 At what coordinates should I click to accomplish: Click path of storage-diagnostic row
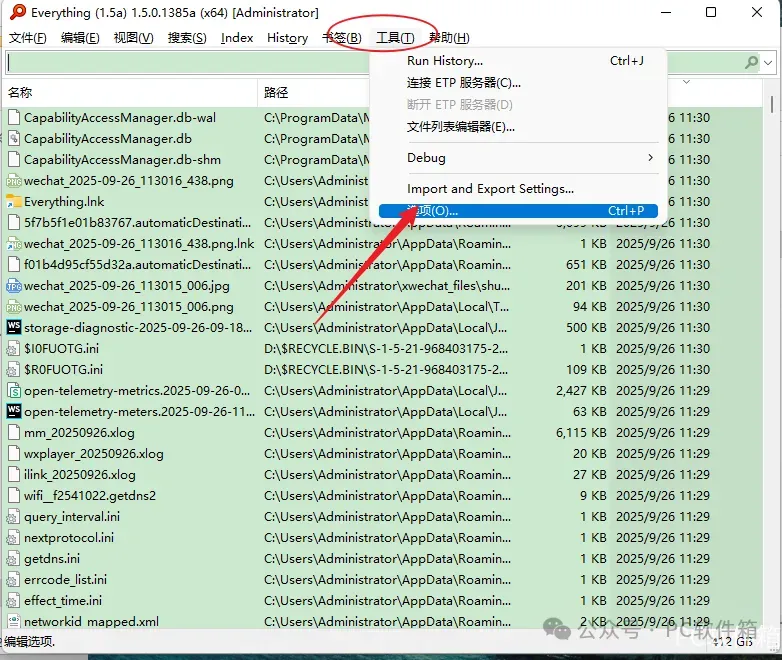[386, 328]
